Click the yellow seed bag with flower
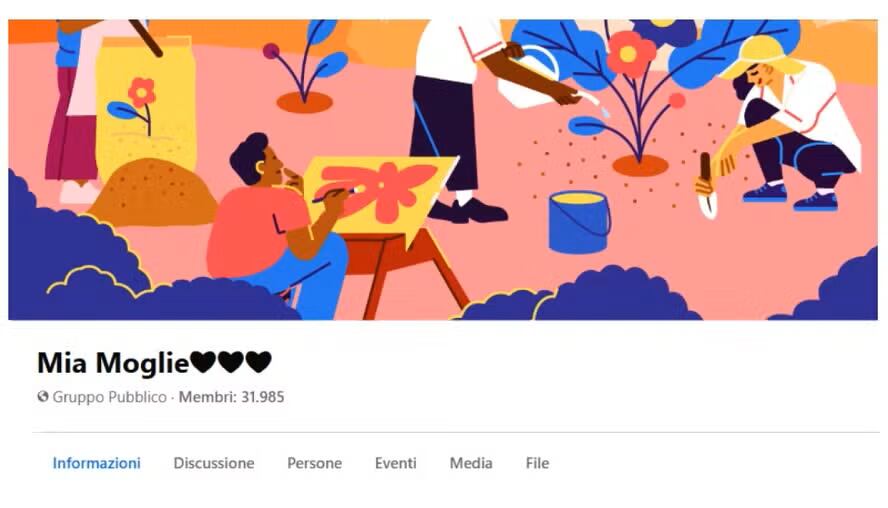This screenshot has width=888, height=508. [x=146, y=108]
